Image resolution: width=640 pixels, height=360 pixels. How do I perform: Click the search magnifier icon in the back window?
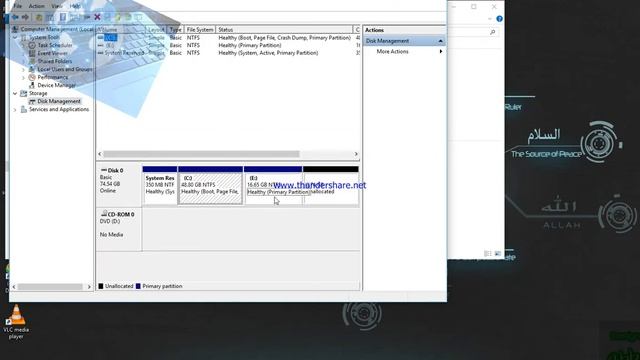pos(493,32)
